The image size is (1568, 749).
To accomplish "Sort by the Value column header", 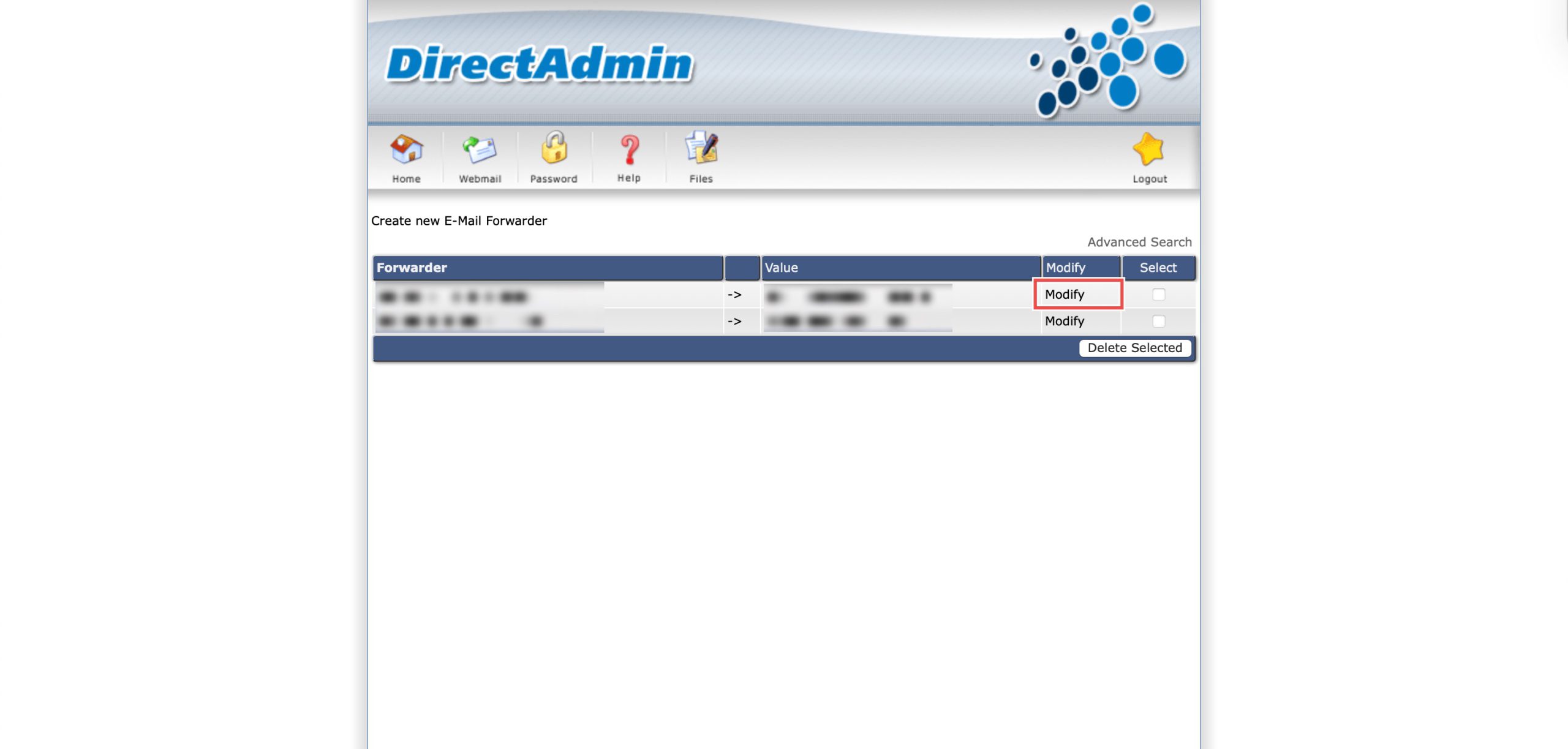I will tap(781, 268).
